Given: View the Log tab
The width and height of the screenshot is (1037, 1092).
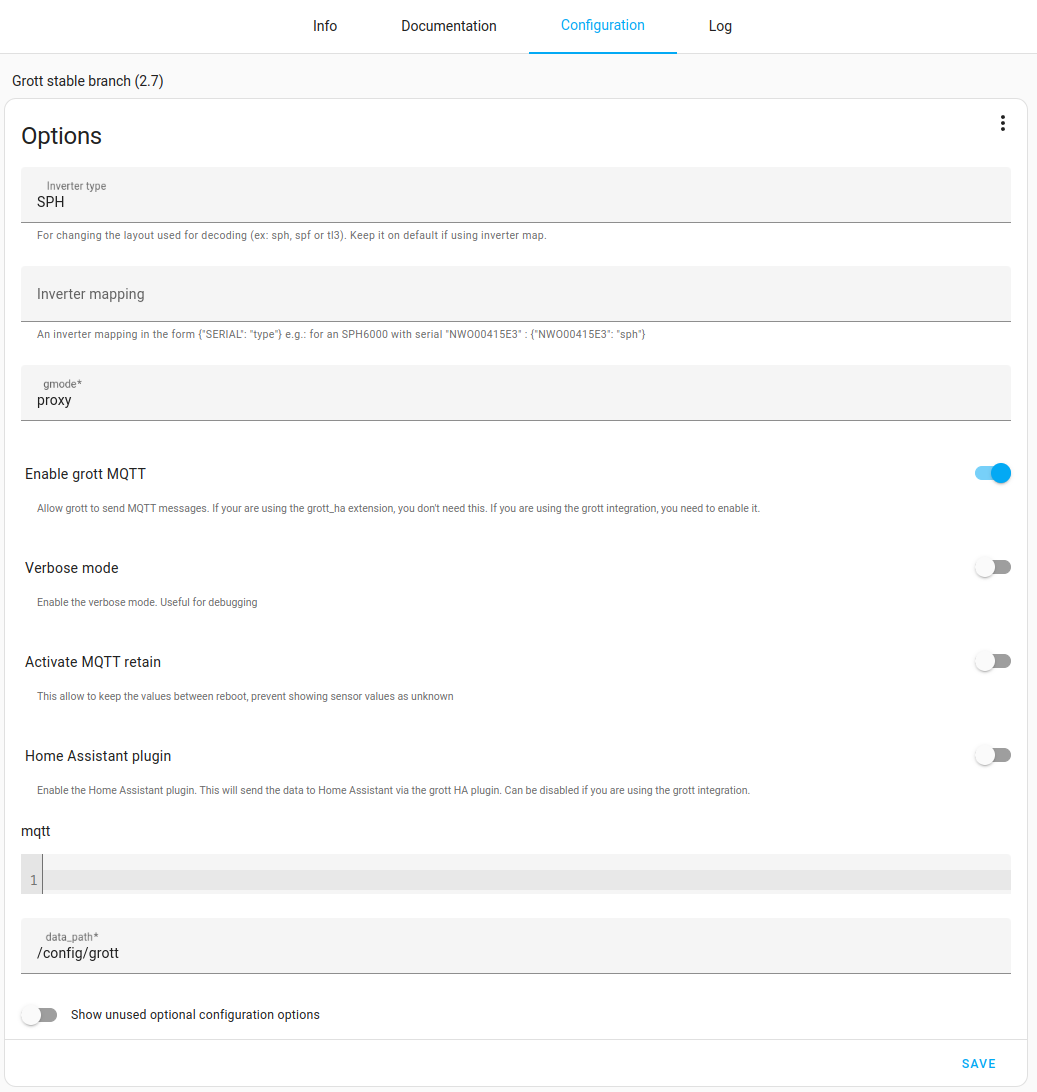Looking at the screenshot, I should click(720, 26).
